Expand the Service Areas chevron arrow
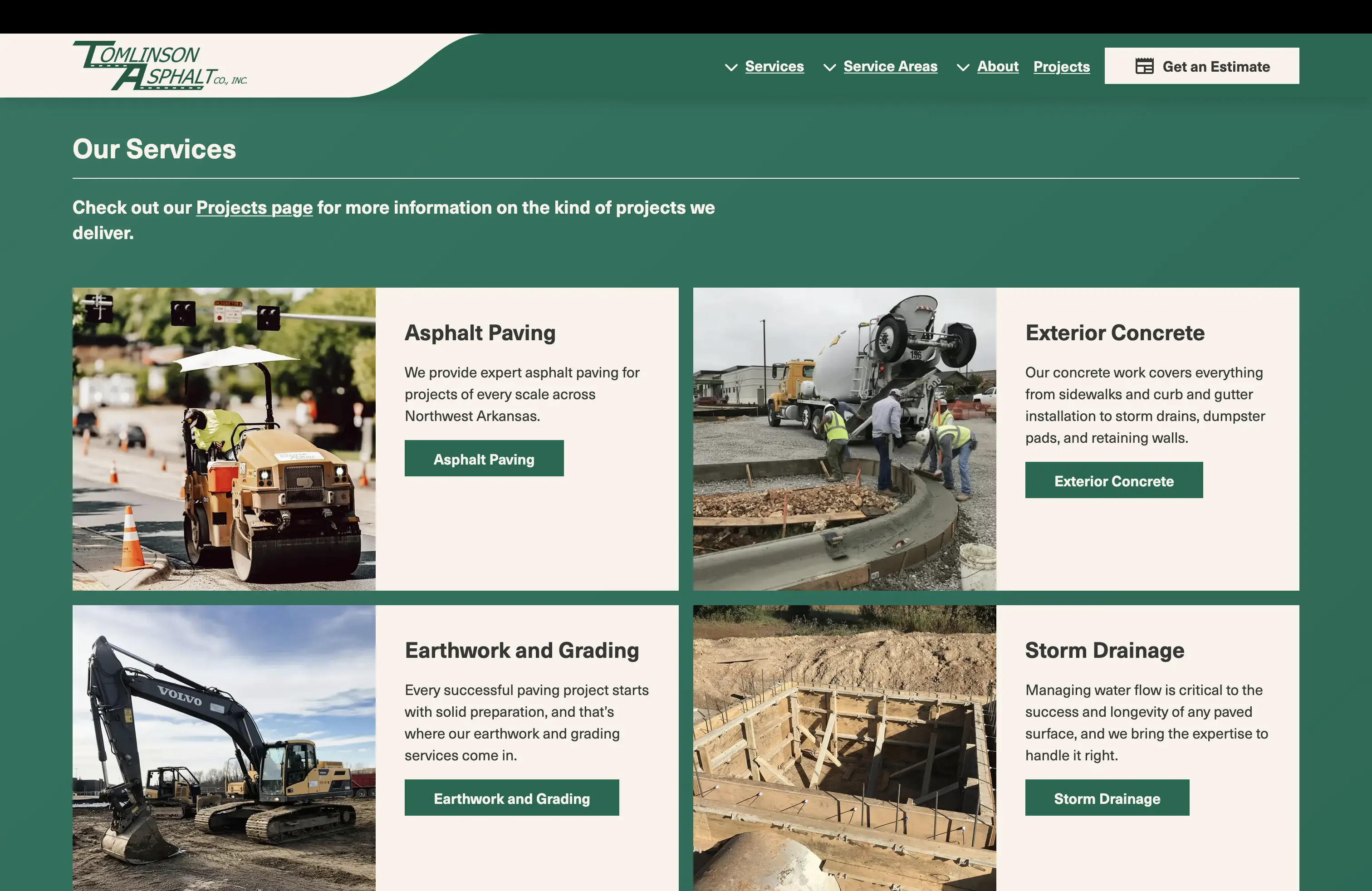Screen dimensions: 1372x891 829,68
